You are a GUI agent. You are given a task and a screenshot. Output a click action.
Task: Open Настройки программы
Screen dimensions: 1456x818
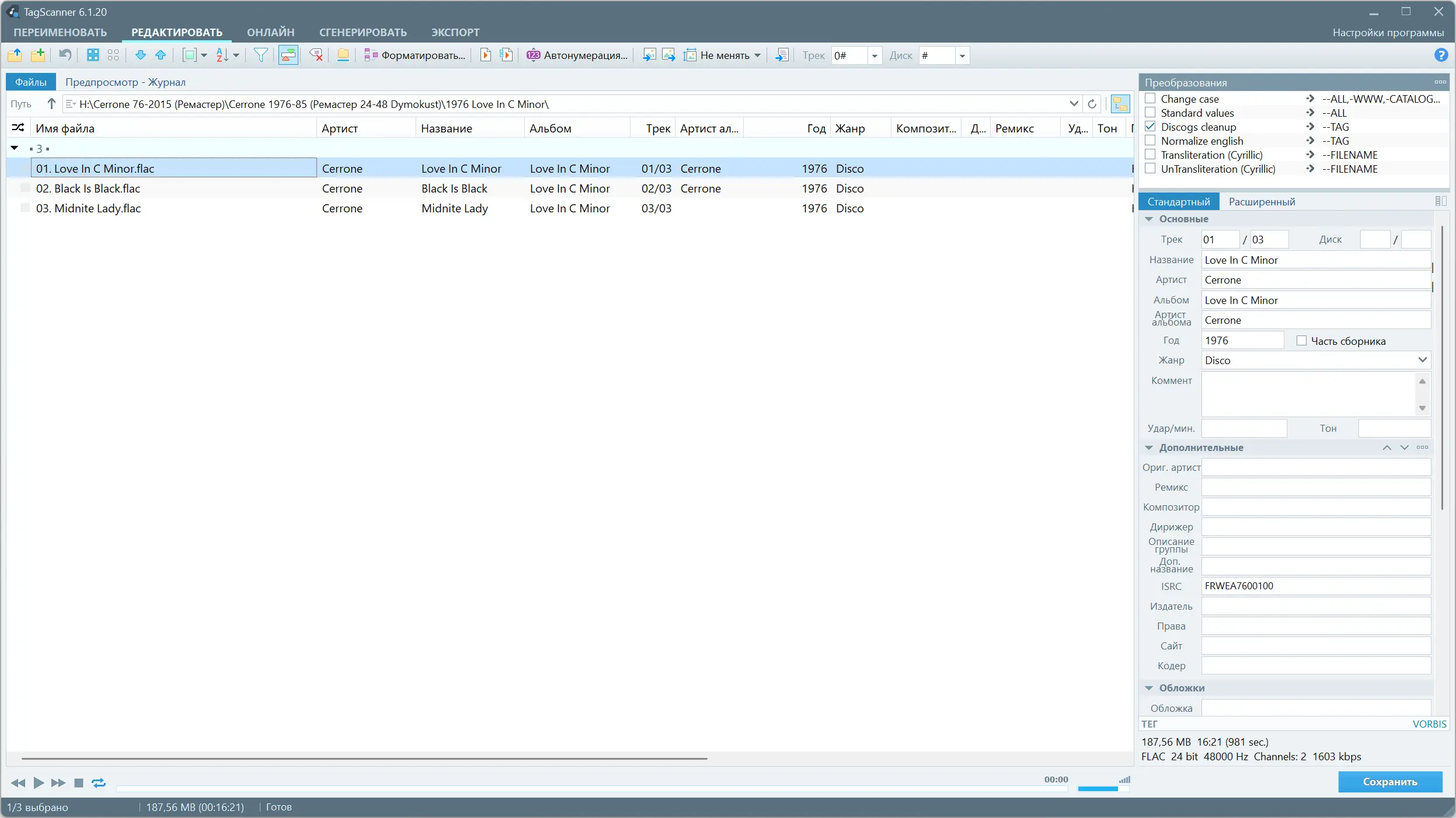tap(1388, 32)
